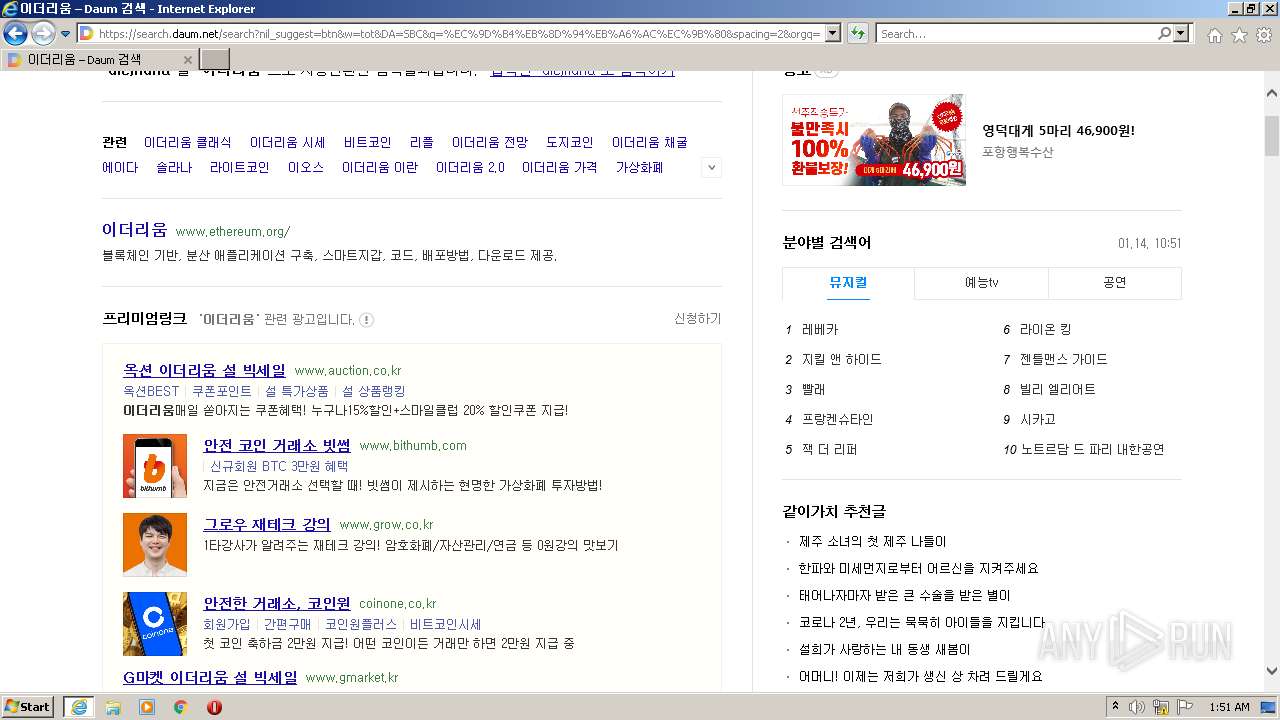Open musical ranking 노트르담 드 파리 내한공연

coord(1093,450)
